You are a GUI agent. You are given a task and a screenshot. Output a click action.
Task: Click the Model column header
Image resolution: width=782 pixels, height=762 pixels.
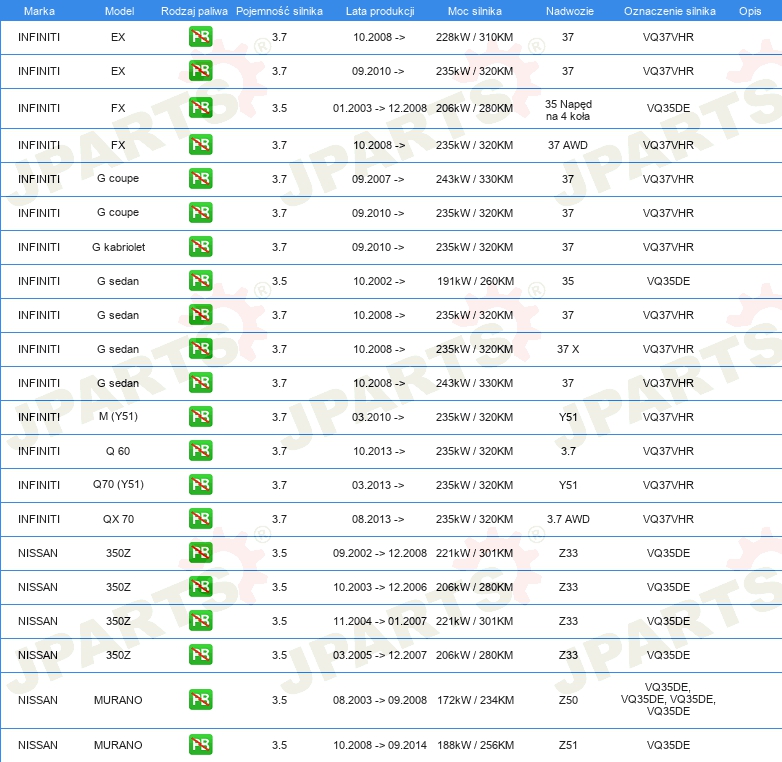119,11
